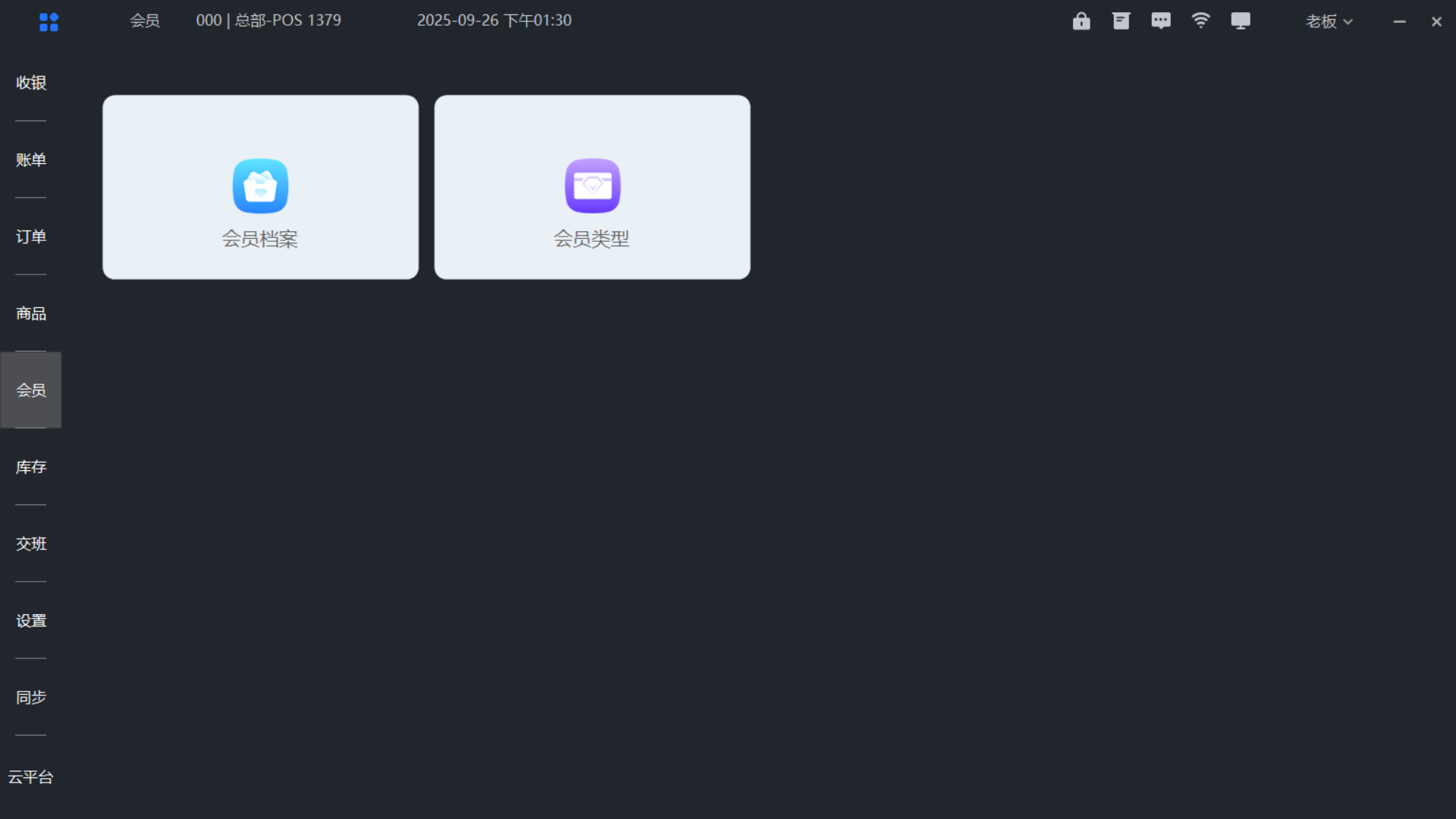Check the Wi-Fi network status icon

pyautogui.click(x=1200, y=20)
